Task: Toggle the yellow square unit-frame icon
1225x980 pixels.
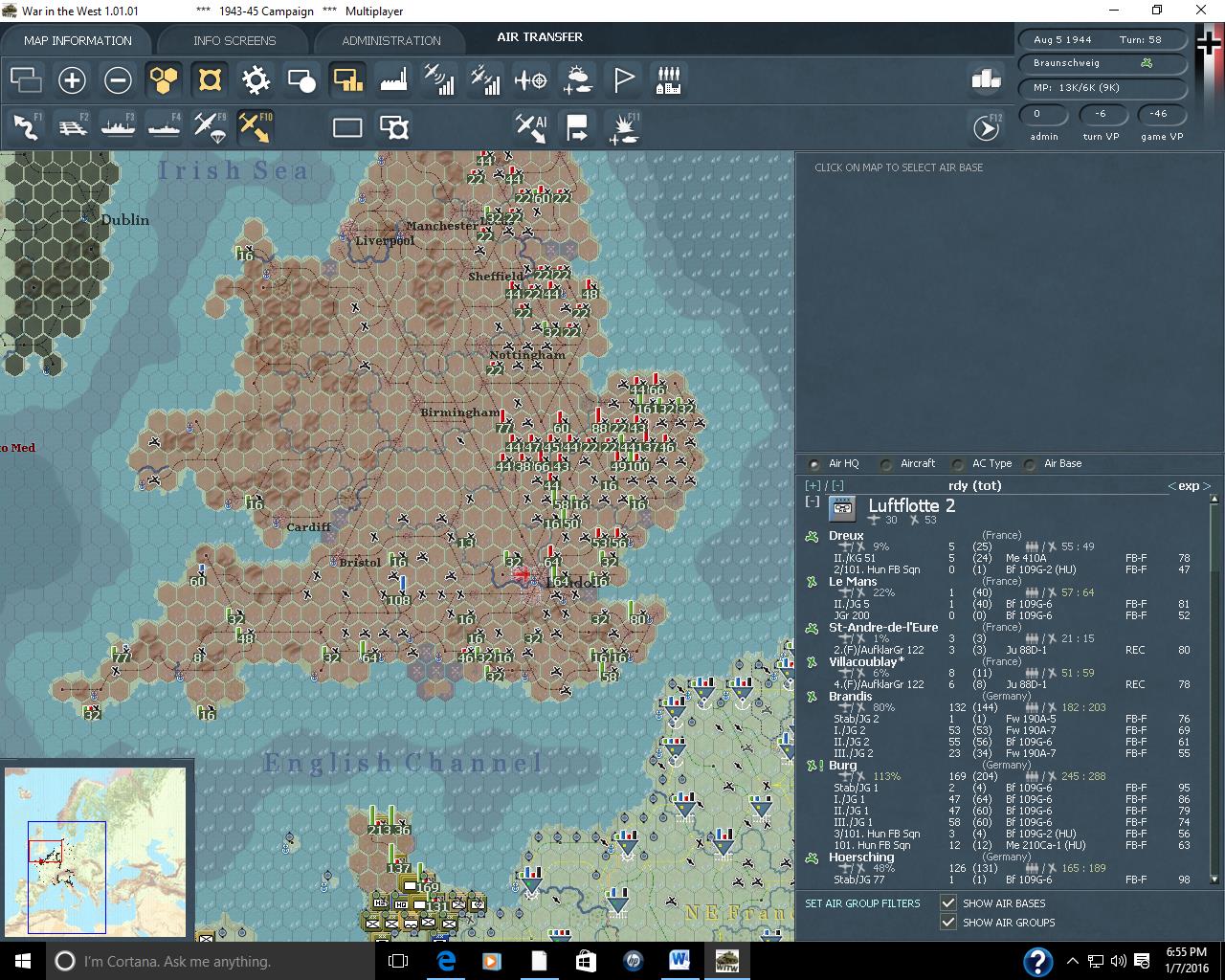Action: pyautogui.click(x=210, y=80)
